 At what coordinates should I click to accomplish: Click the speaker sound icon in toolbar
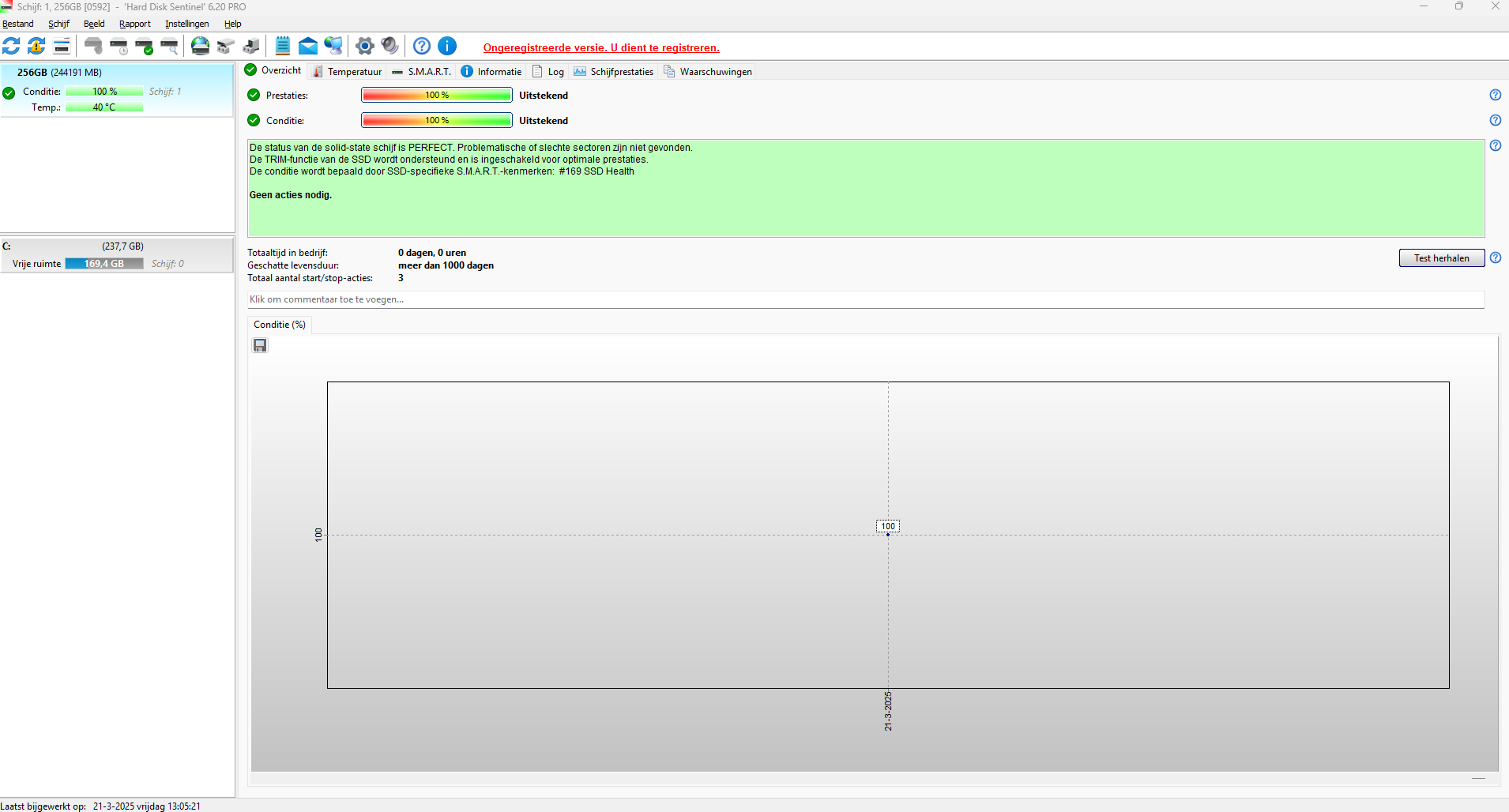[x=390, y=46]
